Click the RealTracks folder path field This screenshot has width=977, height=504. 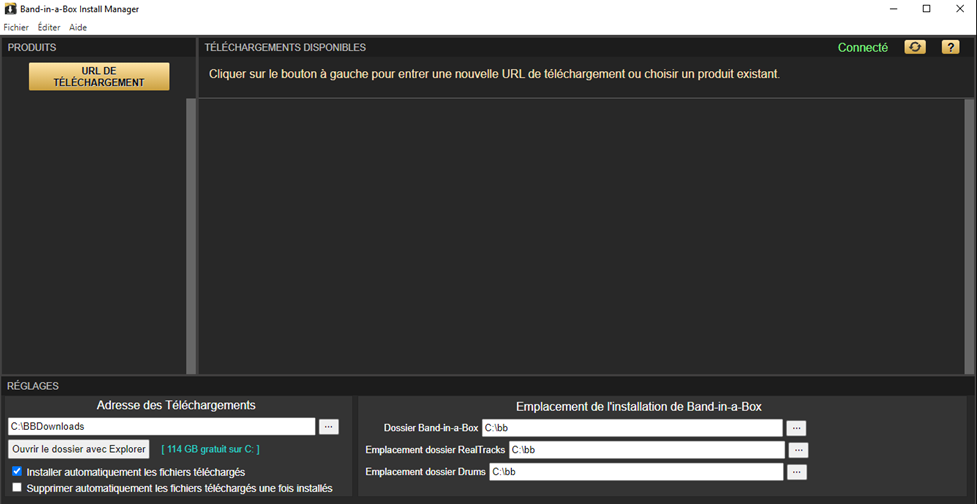(647, 450)
